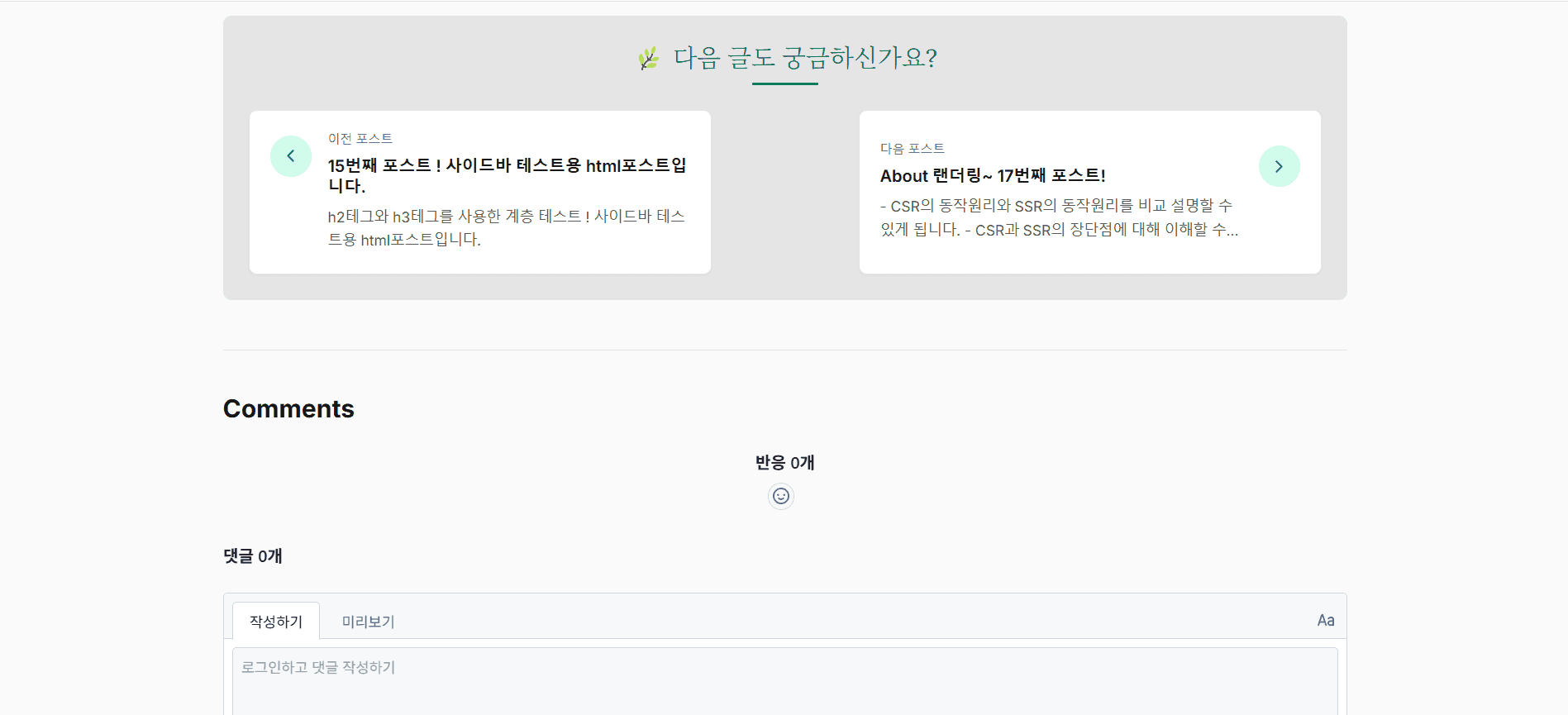Click the 다음 포스트 label

pos(912,148)
